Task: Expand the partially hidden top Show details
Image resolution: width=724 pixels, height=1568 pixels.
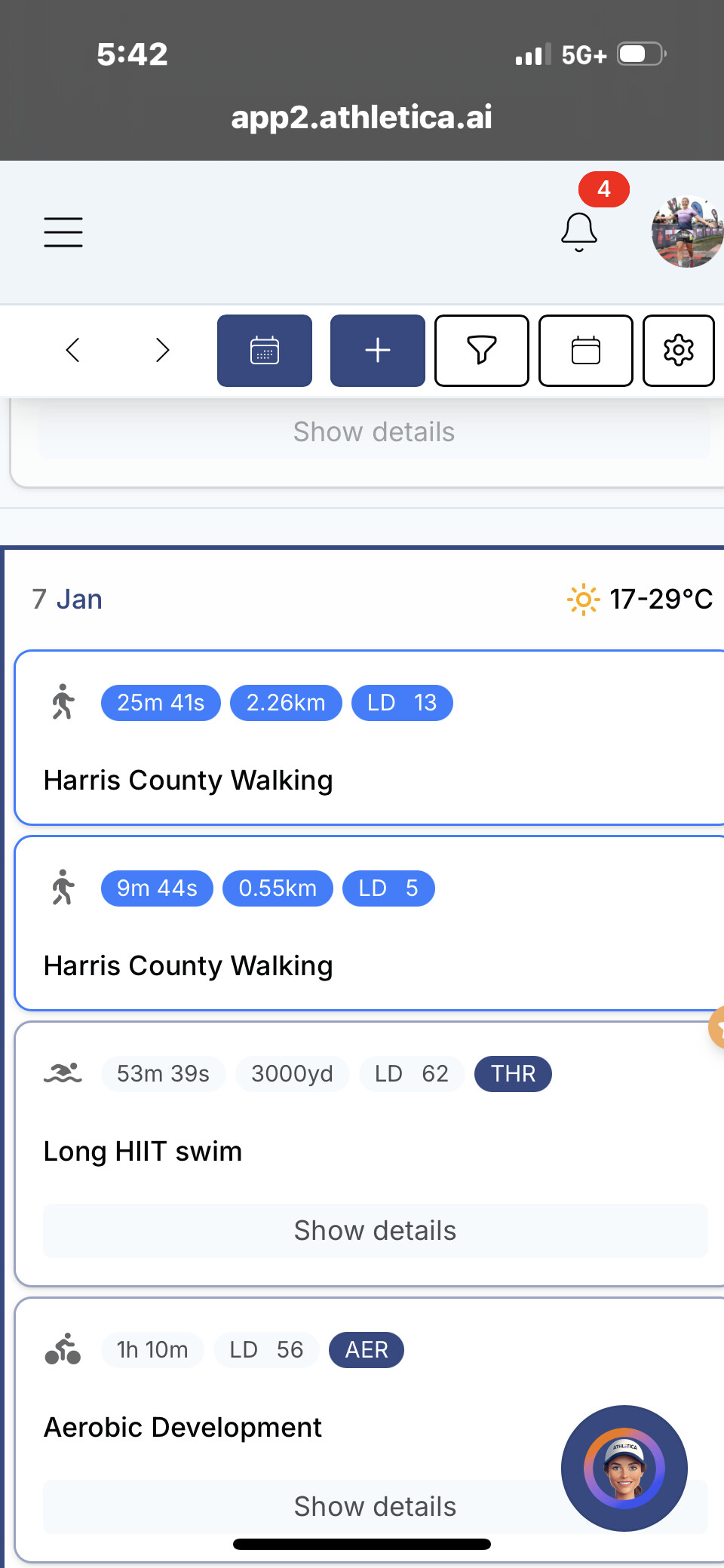Action: [x=374, y=432]
